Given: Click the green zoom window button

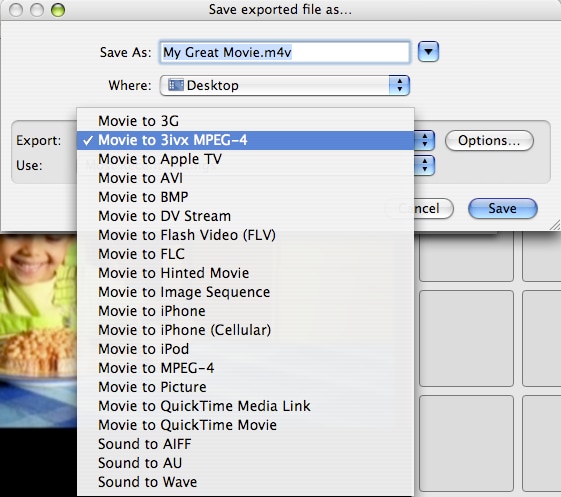Looking at the screenshot, I should [58, 10].
